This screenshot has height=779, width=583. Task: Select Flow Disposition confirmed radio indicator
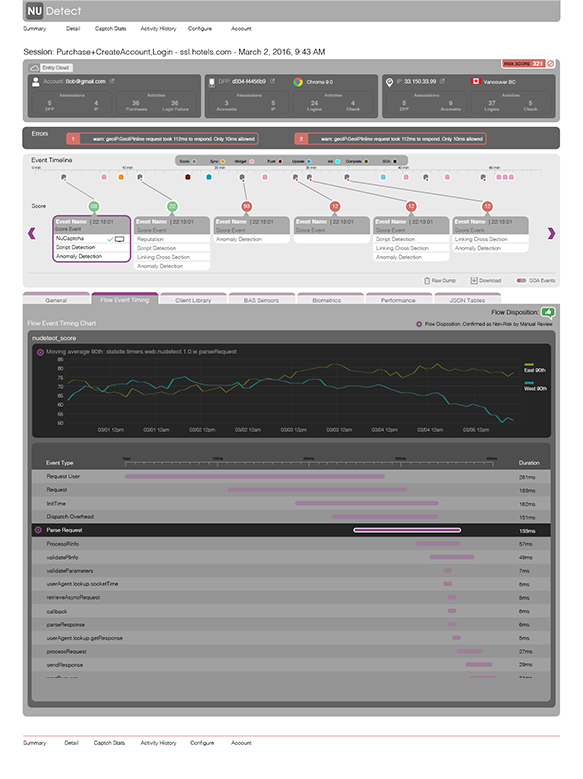pos(419,324)
